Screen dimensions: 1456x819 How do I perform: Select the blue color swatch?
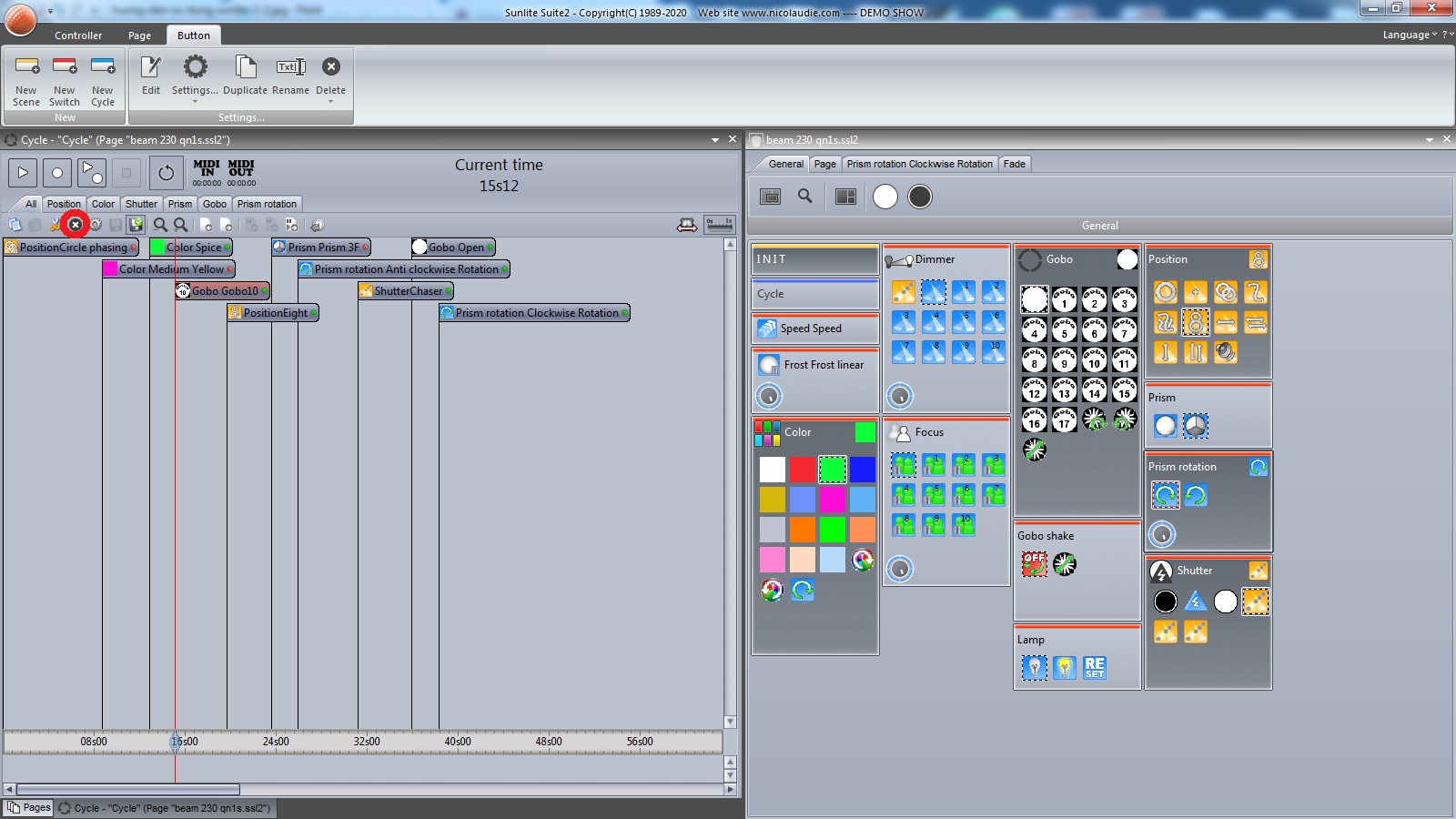tap(863, 470)
